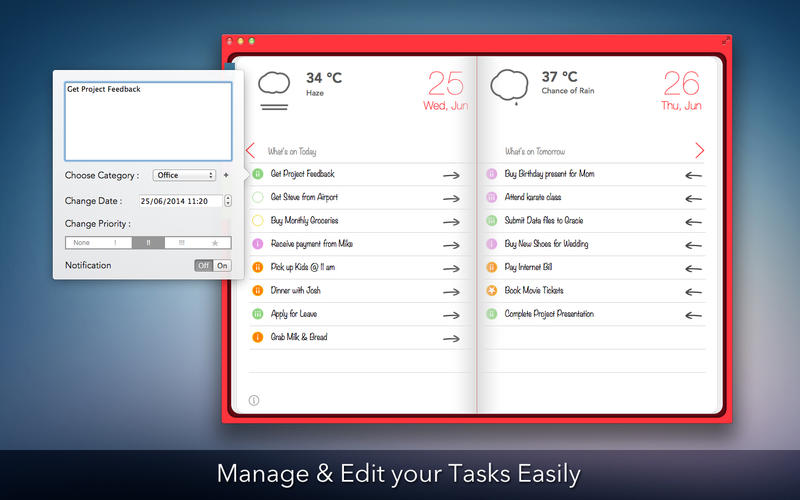800x500 pixels.
Task: Go to next day with red chevron
Action: click(699, 150)
